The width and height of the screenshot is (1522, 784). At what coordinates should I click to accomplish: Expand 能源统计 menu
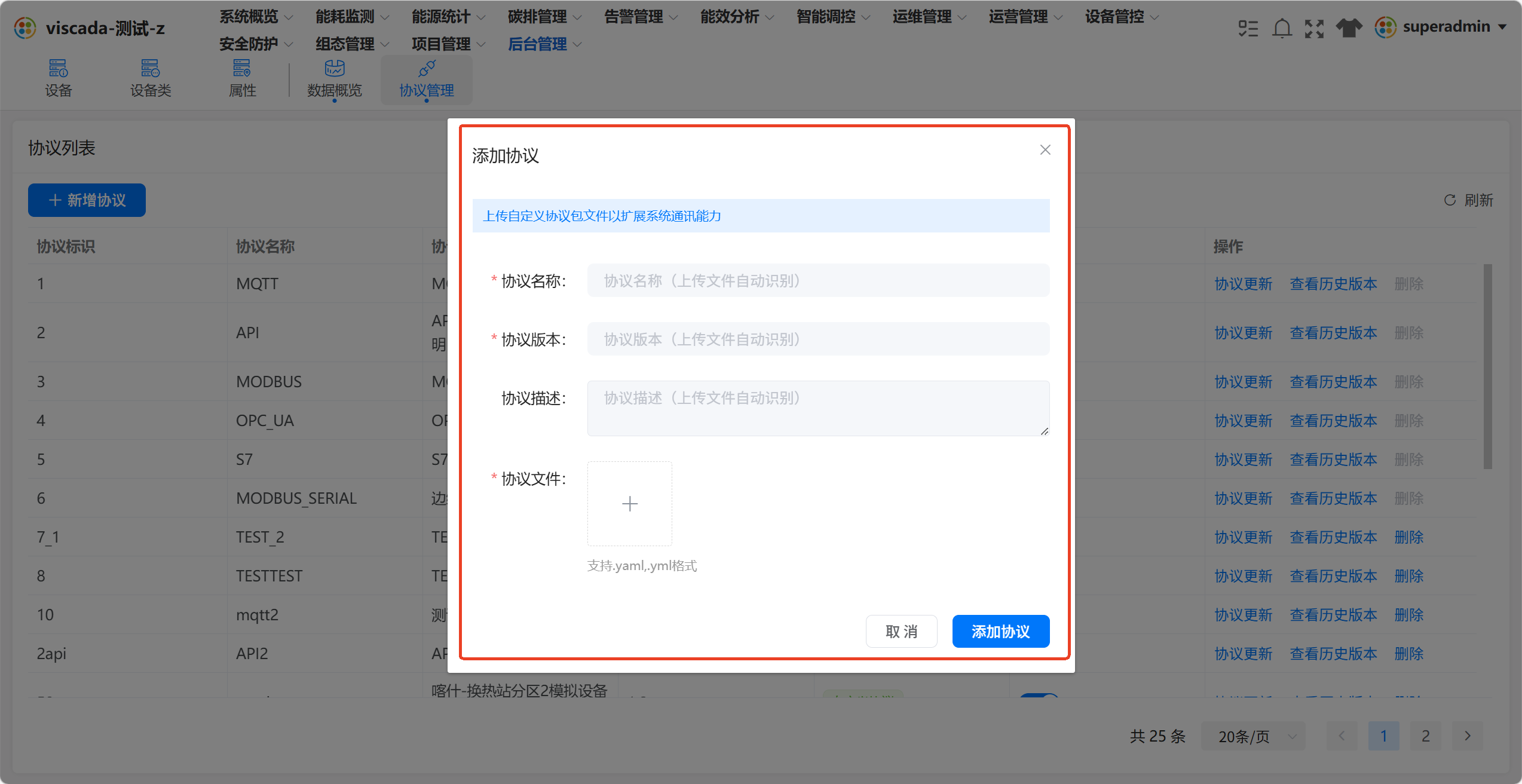448,17
